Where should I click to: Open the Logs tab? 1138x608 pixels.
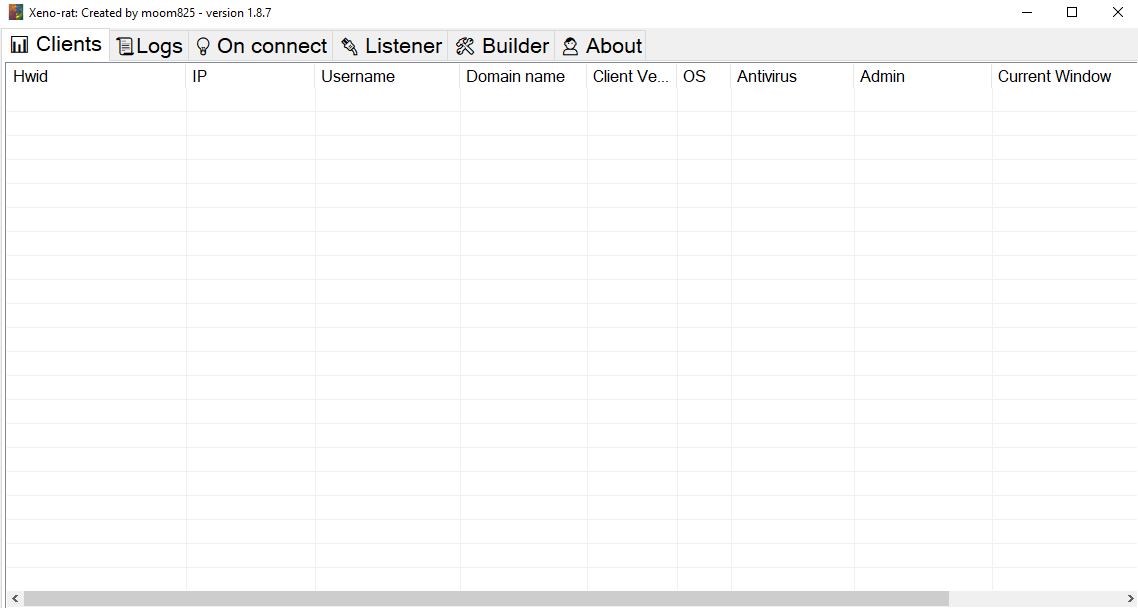(149, 46)
